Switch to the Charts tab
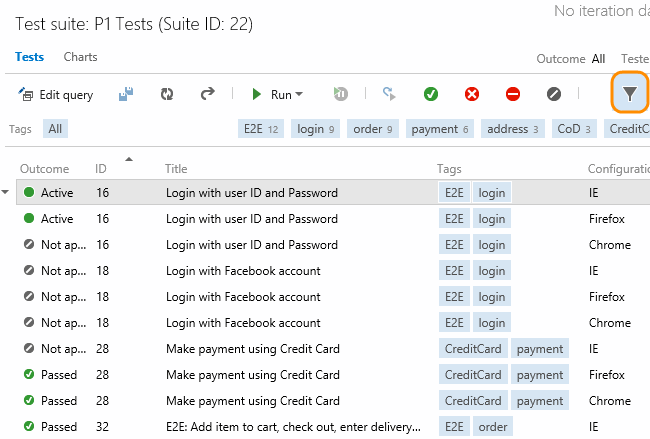 click(x=80, y=57)
